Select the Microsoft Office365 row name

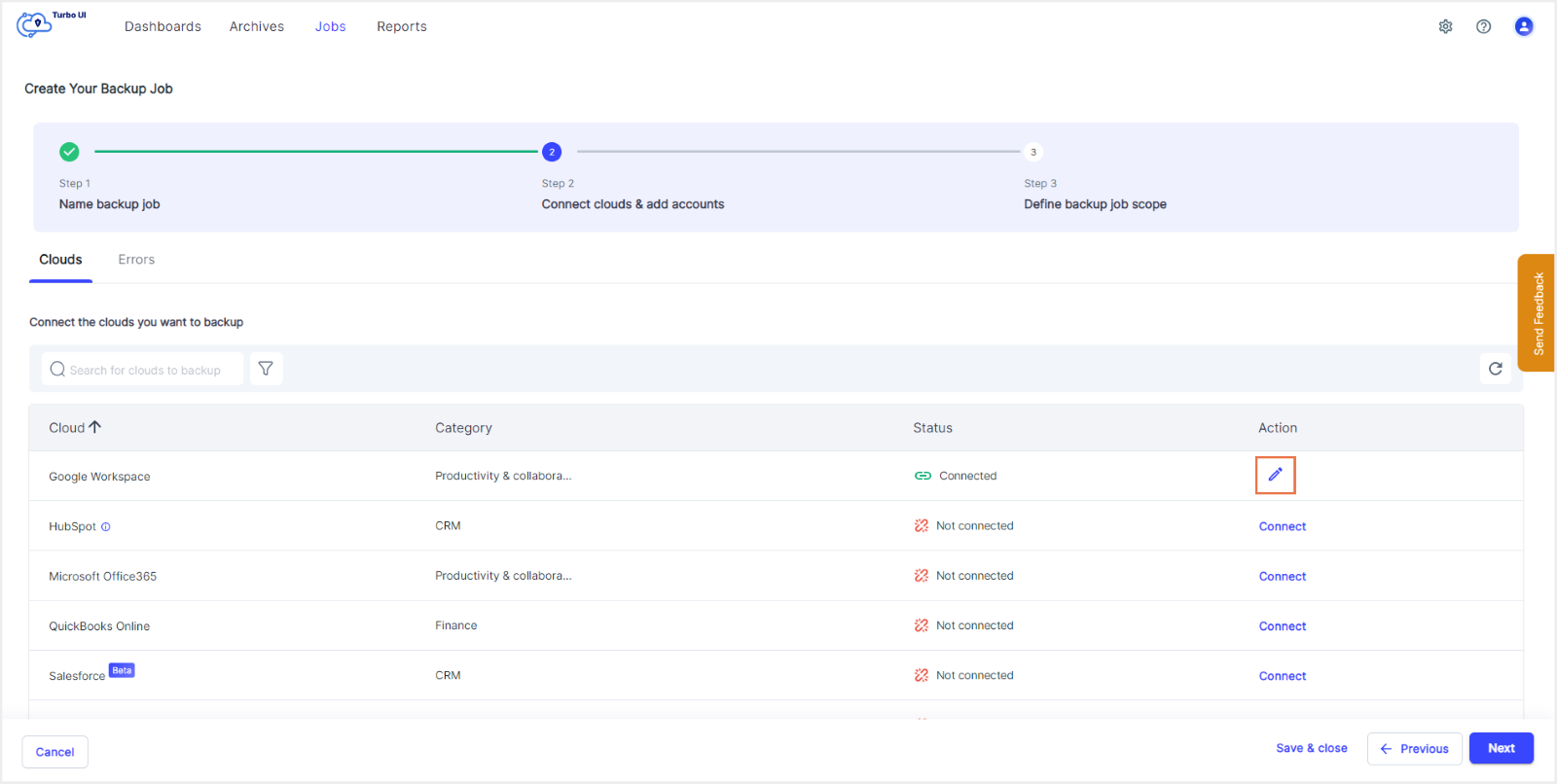[102, 576]
